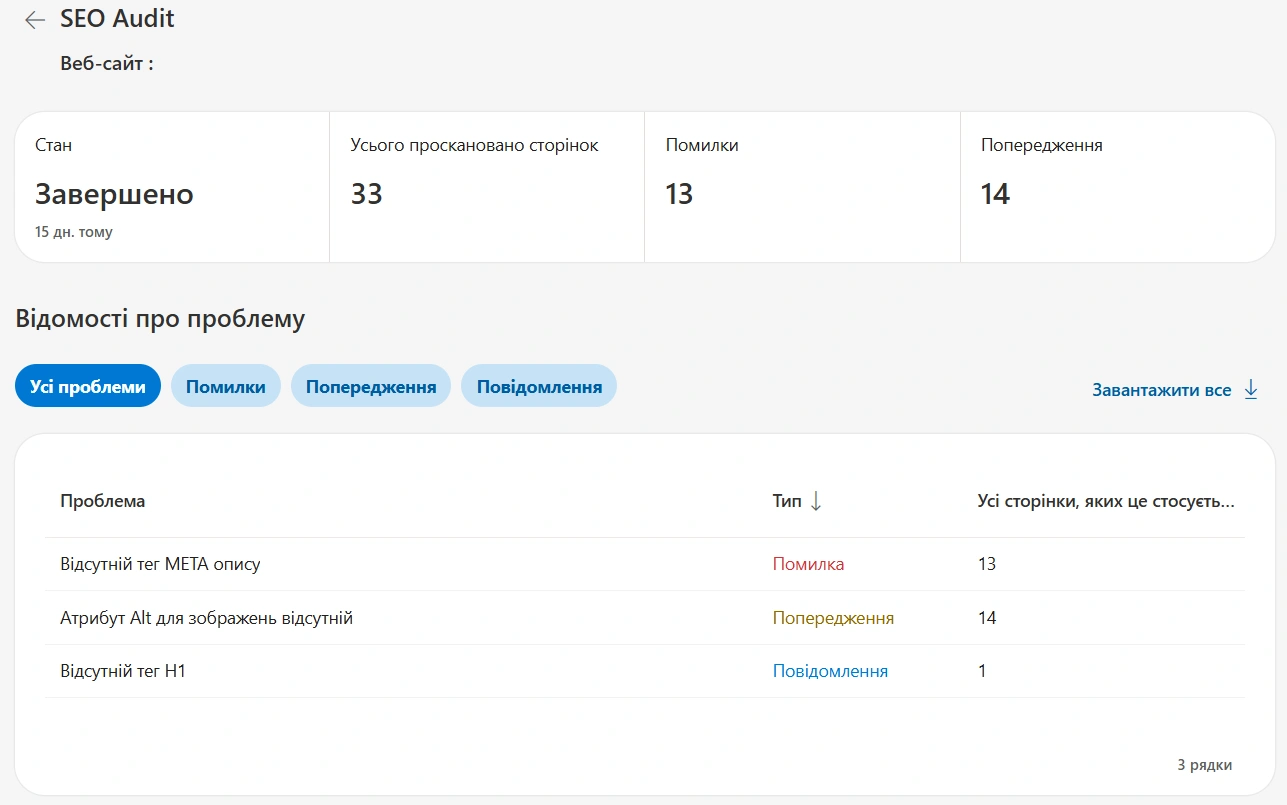Click the Завершено status value
This screenshot has width=1287, height=805.
114,194
